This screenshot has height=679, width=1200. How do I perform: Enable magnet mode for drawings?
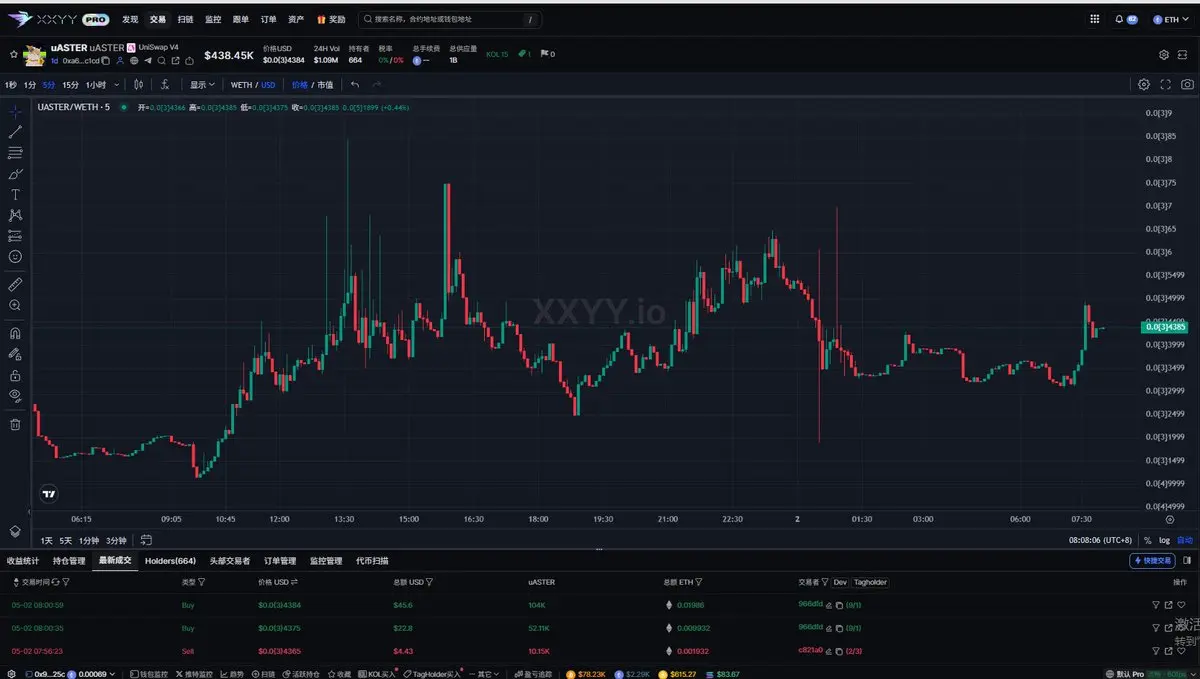click(x=15, y=333)
